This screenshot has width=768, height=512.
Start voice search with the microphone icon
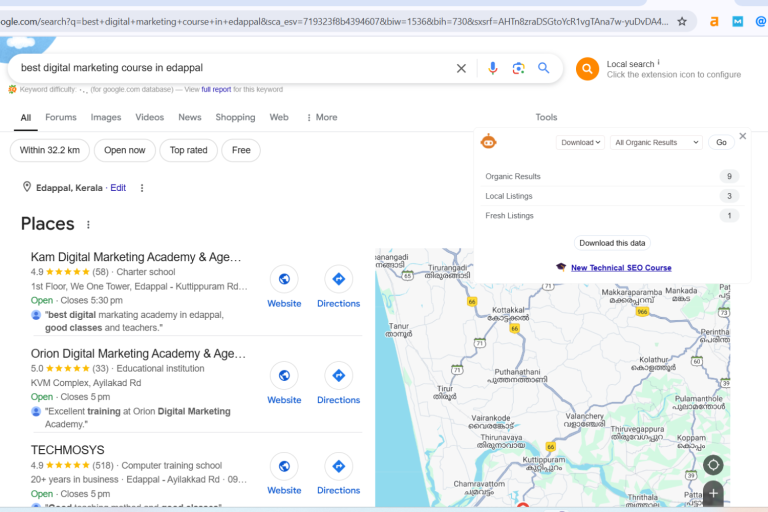tap(493, 68)
